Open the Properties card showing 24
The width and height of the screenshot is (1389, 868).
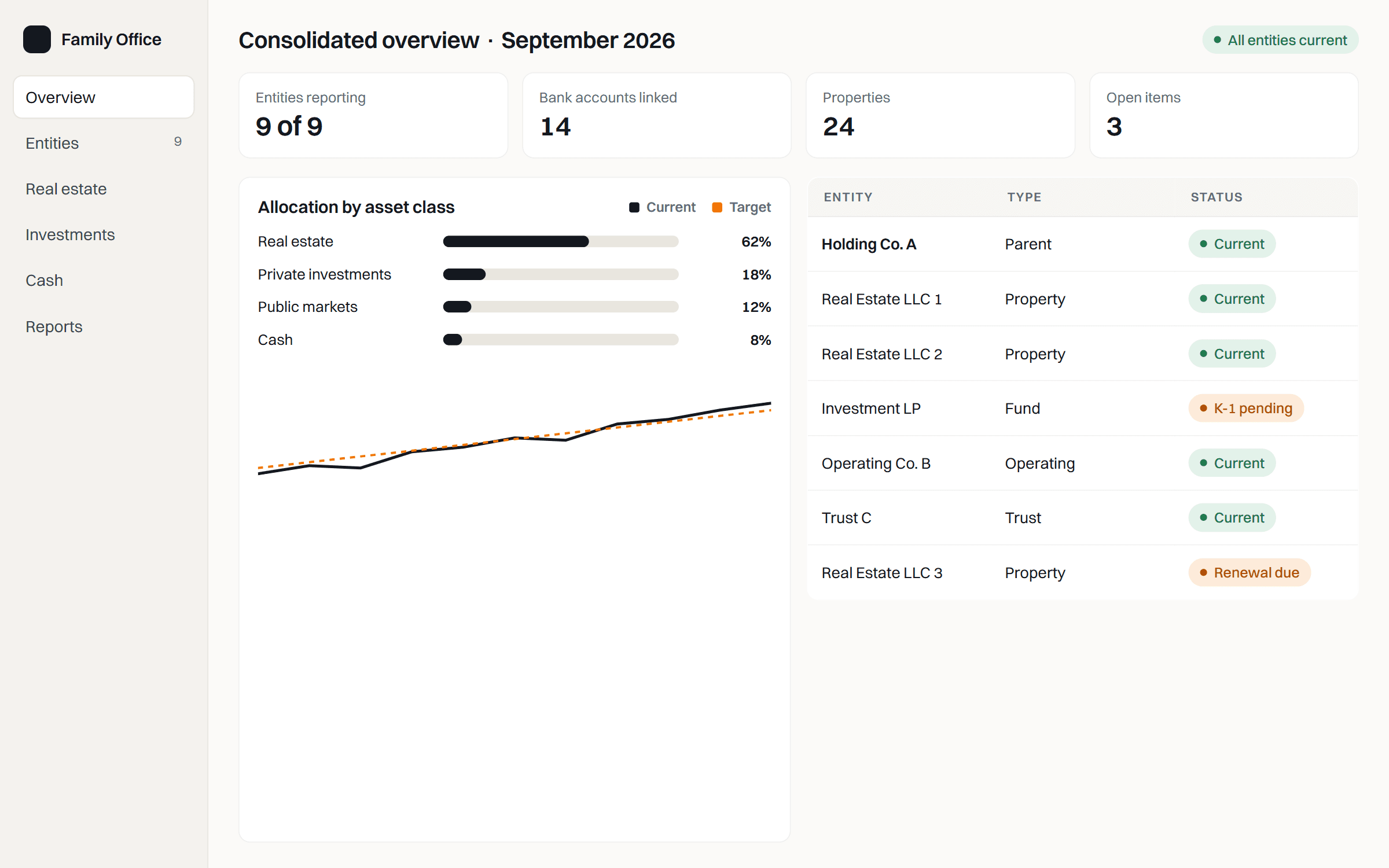[940, 115]
